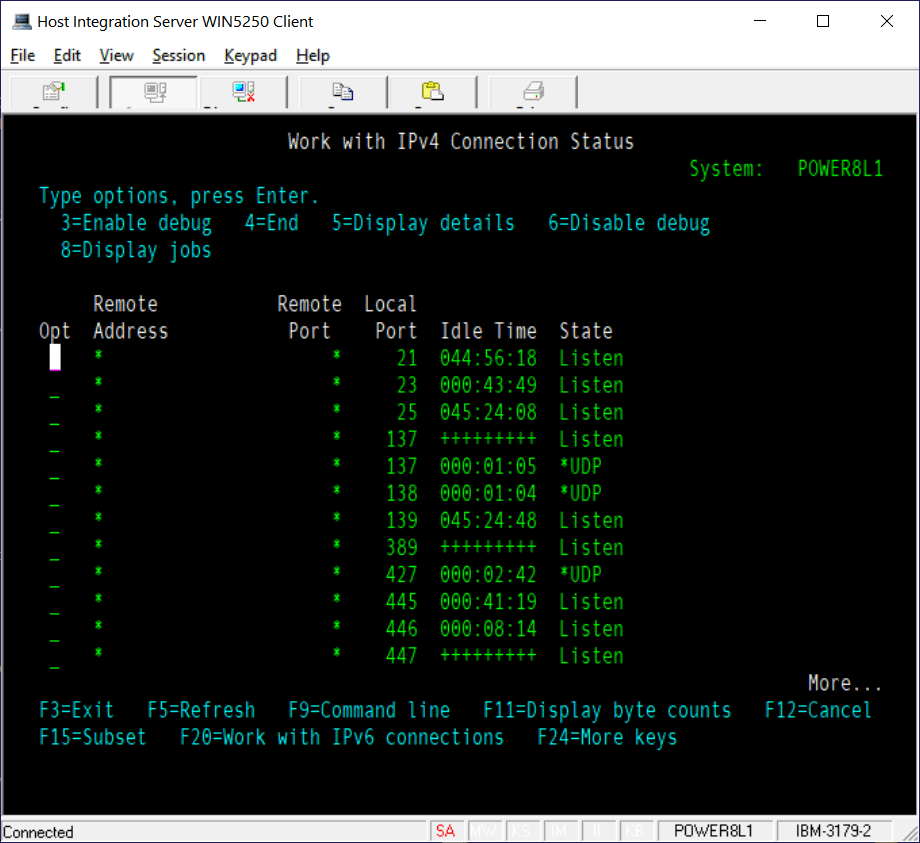Open the Edit menu
The image size is (920, 843).
tap(66, 55)
